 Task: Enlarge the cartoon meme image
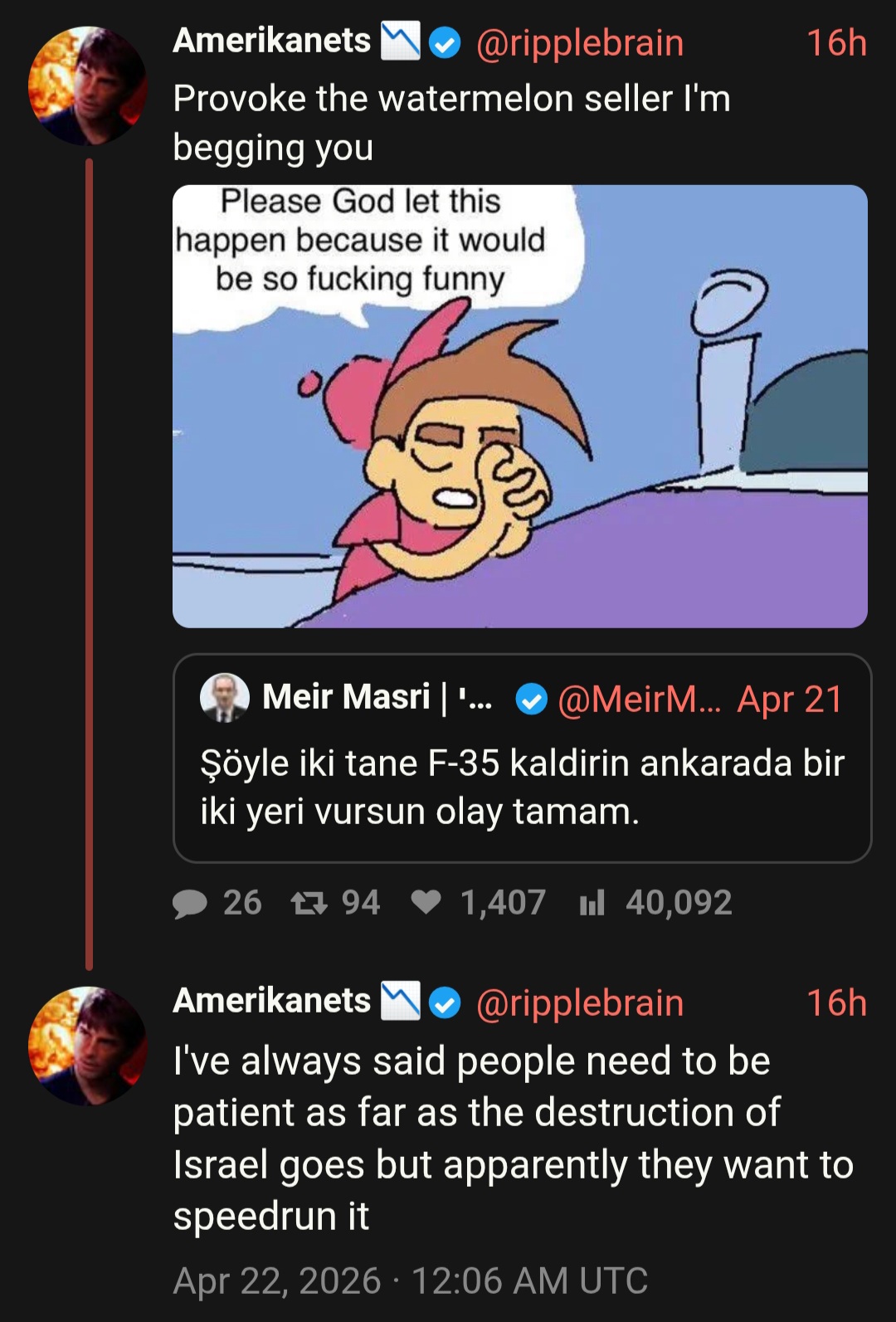point(519,406)
